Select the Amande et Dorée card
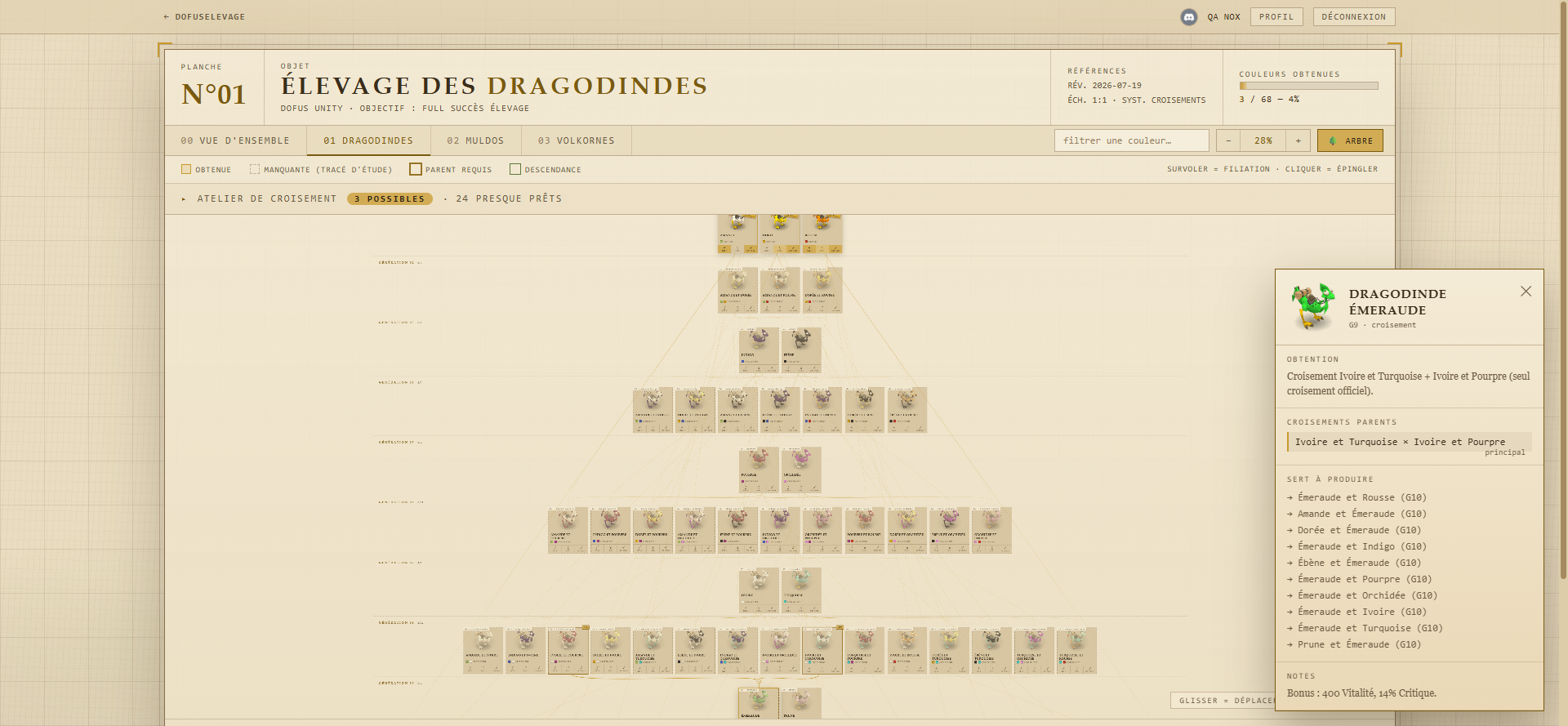This screenshot has height=726, width=1568. [737, 290]
